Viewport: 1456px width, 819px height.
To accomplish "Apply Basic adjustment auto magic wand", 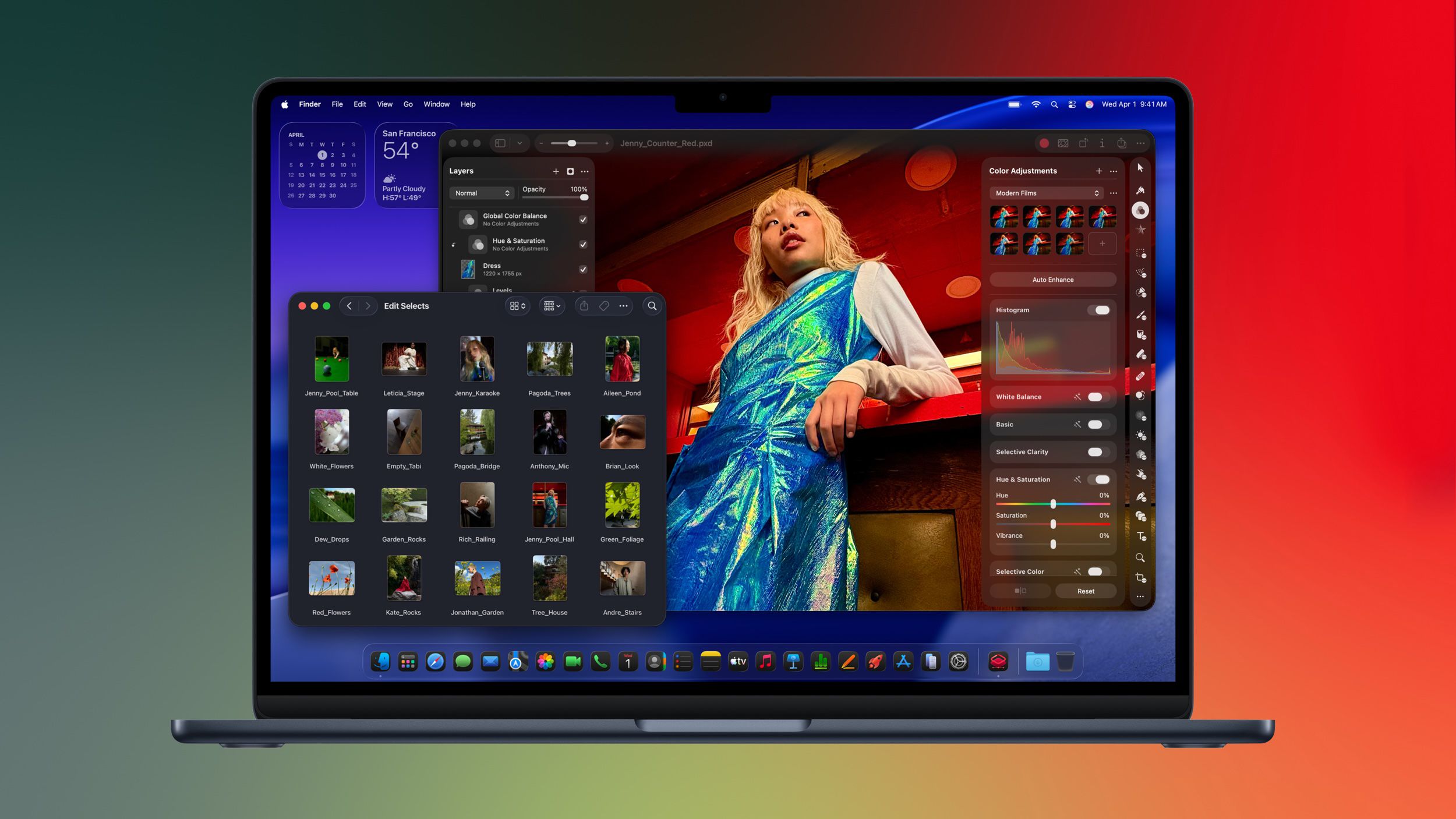I will coord(1077,424).
